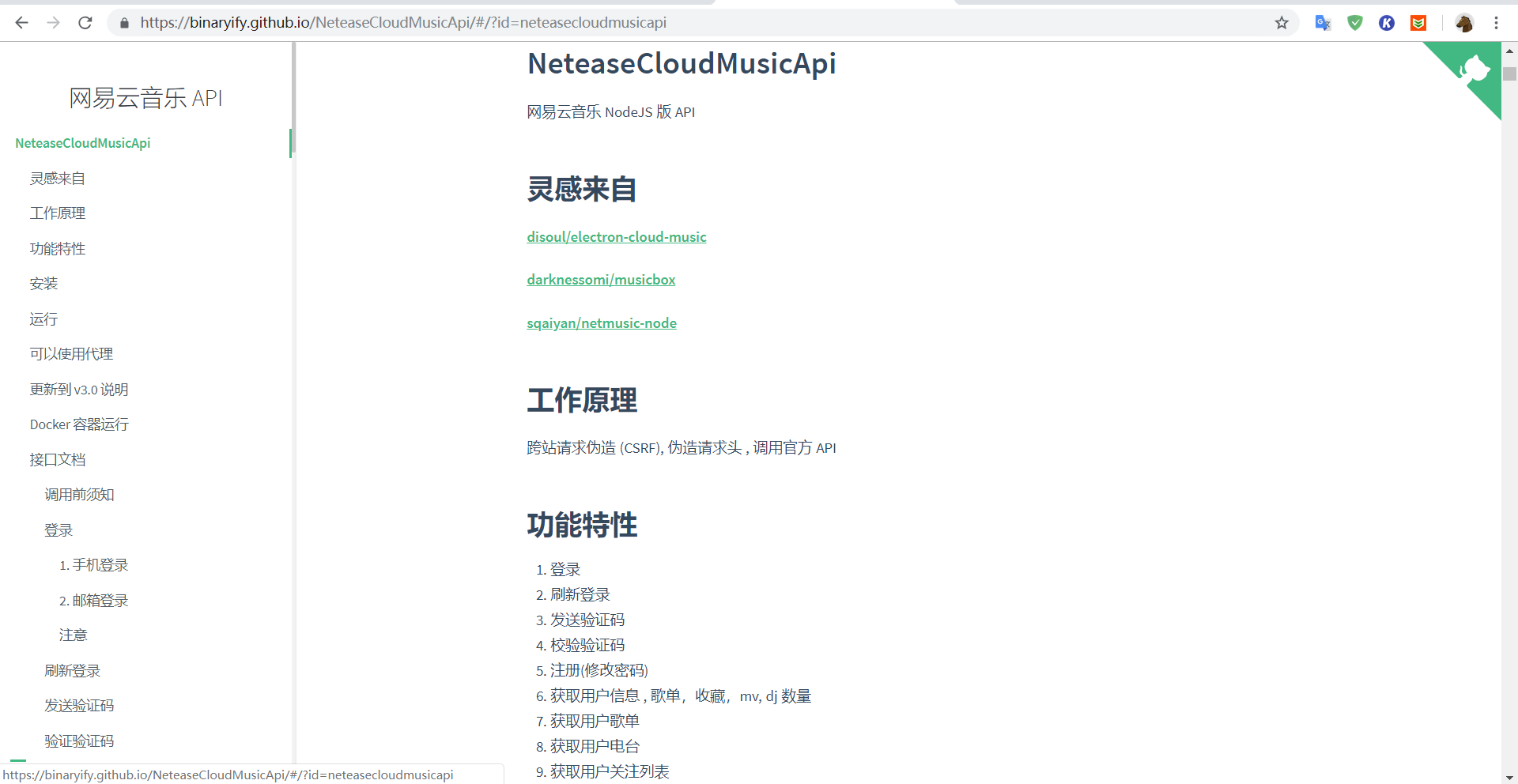Select 可以使用代理 from sidebar menu

71,354
